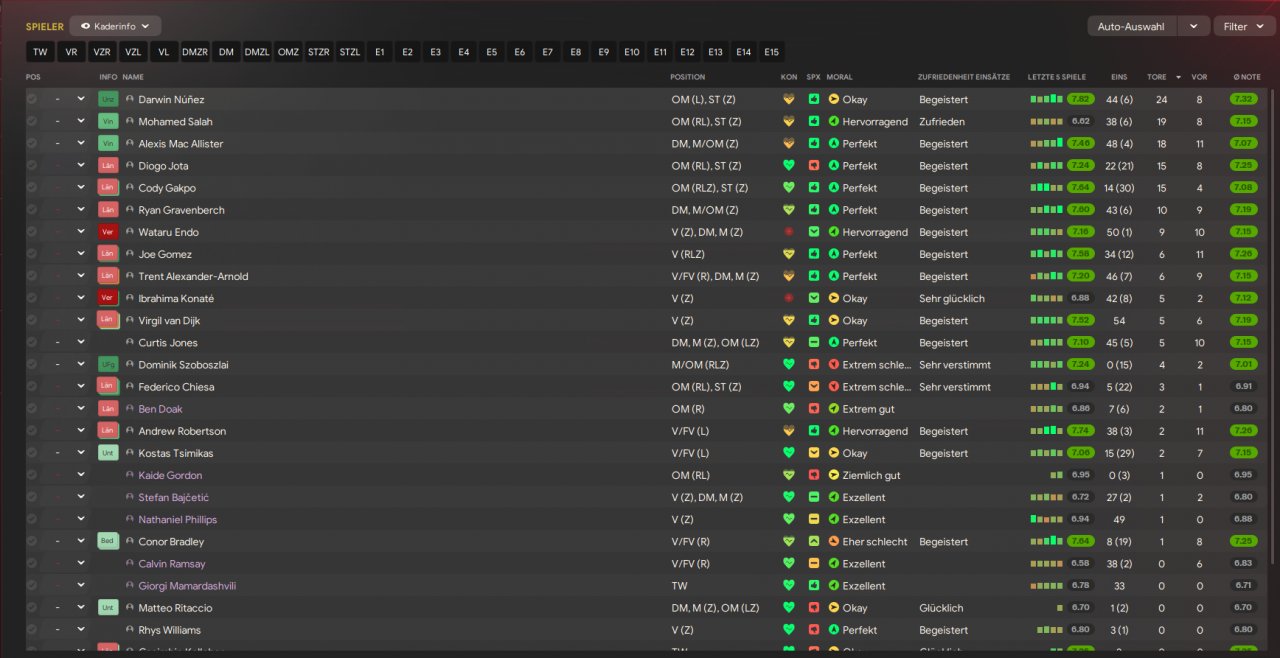Click the condition heart for Andrew Robertson

(x=788, y=431)
